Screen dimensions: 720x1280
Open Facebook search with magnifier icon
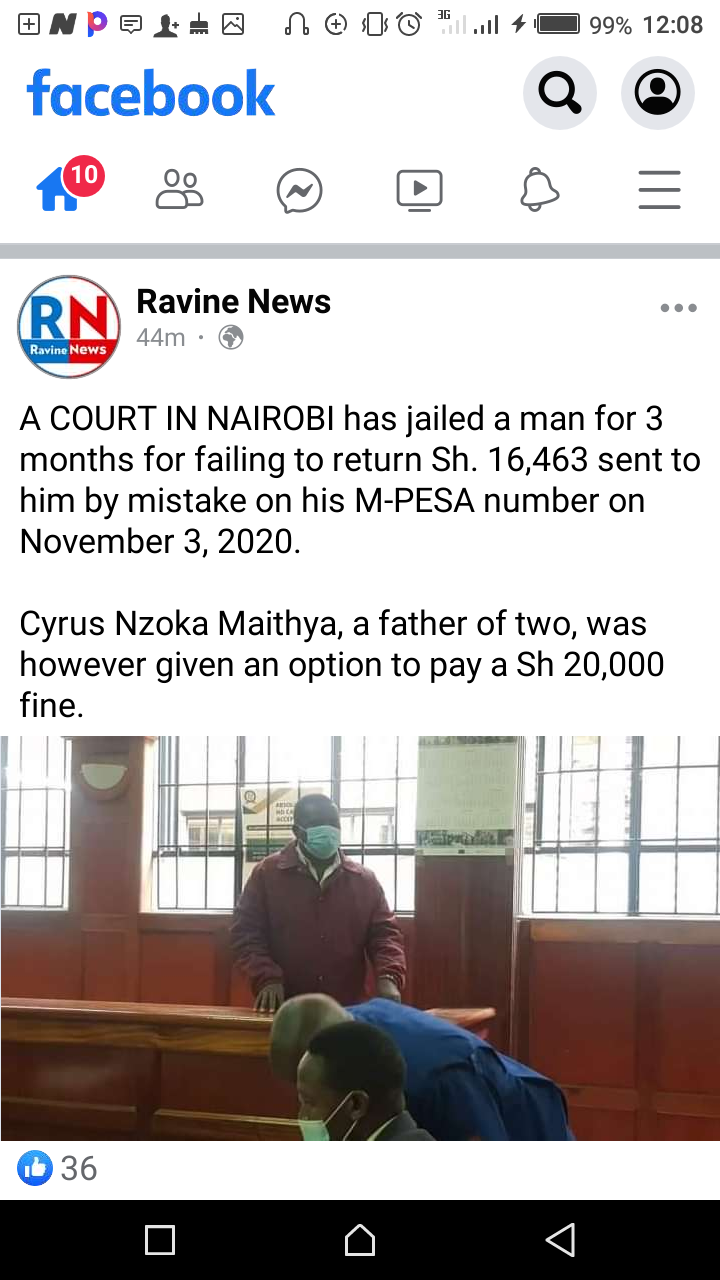pyautogui.click(x=560, y=93)
